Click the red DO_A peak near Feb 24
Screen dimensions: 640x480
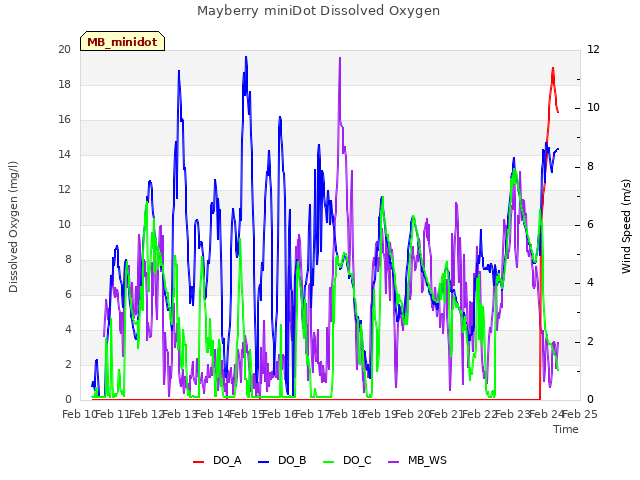click(553, 68)
